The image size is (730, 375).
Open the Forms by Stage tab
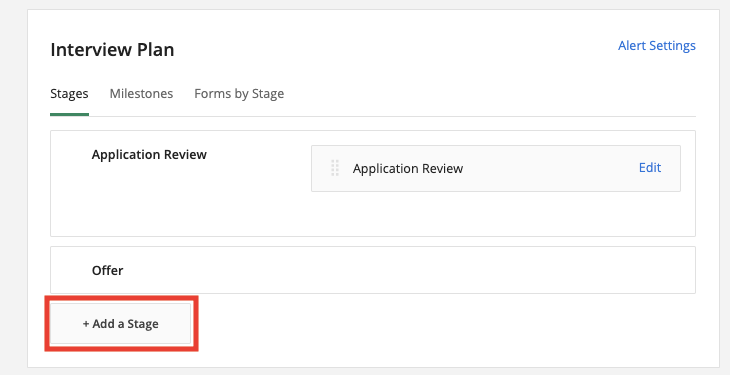(239, 94)
